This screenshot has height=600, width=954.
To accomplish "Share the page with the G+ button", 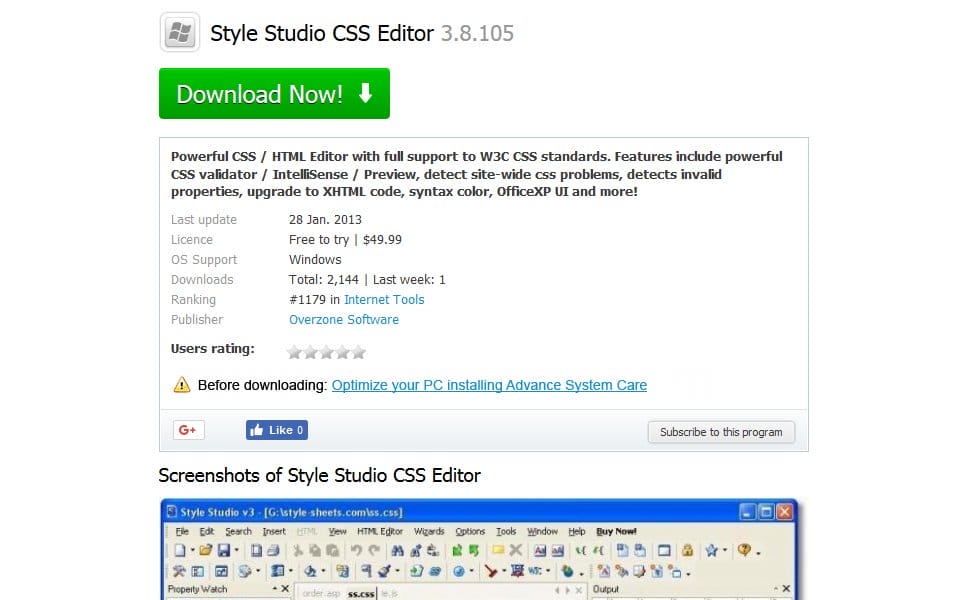I will point(189,430).
